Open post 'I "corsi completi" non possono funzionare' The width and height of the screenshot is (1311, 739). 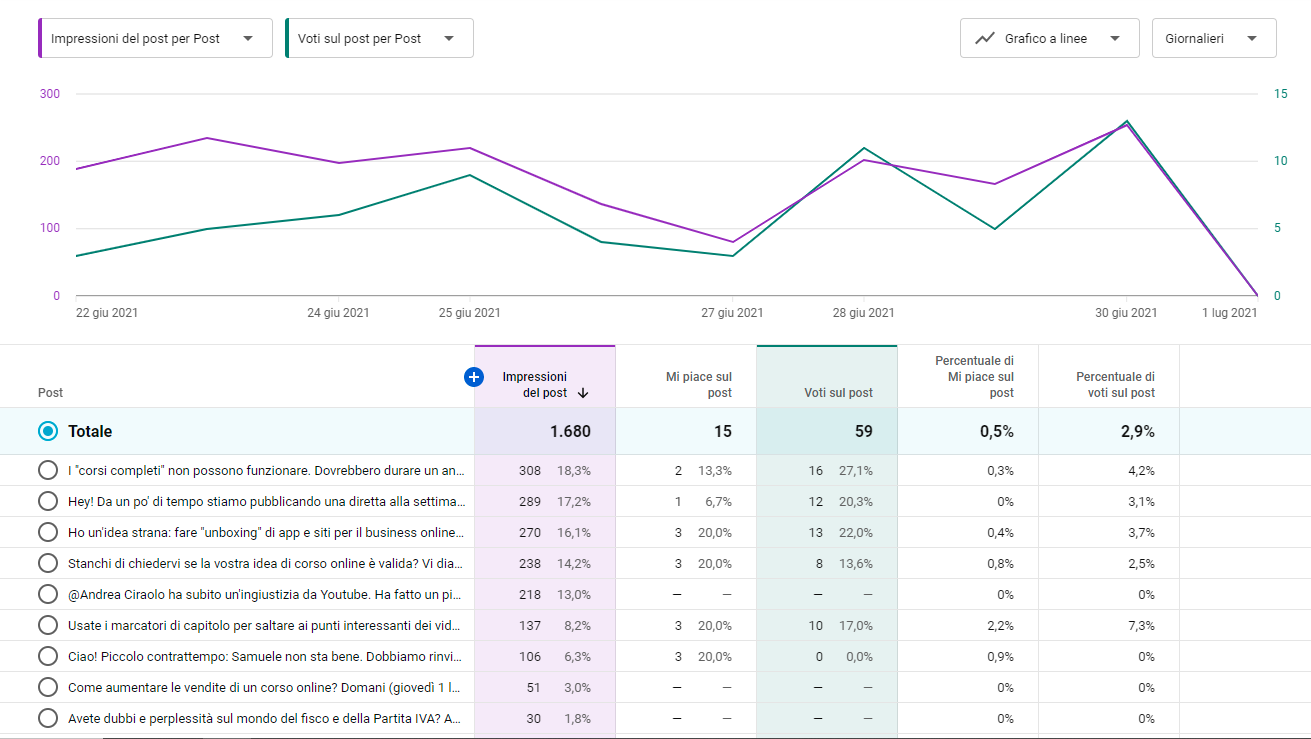click(266, 470)
